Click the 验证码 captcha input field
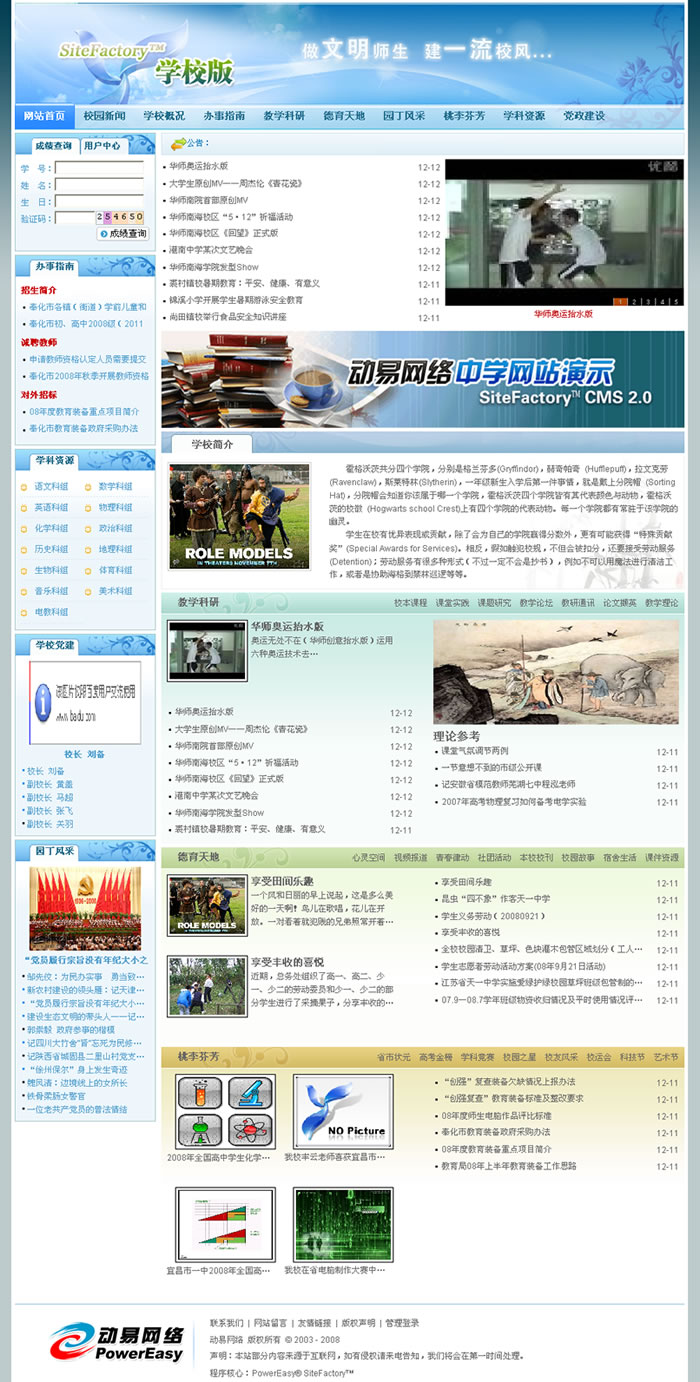Screen dimensions: 700x1382 click(74, 218)
